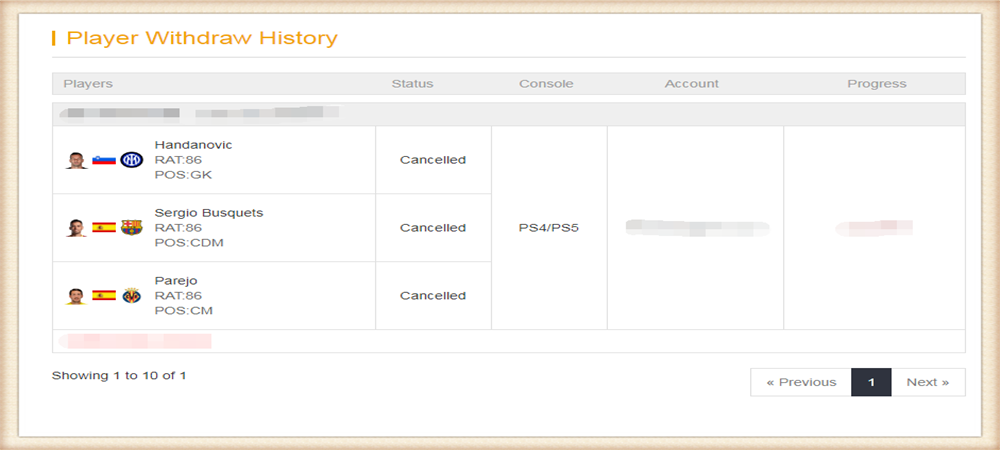The width and height of the screenshot is (1000, 450).
Task: Click the Cancelled status for Handanovic
Action: pos(433,160)
